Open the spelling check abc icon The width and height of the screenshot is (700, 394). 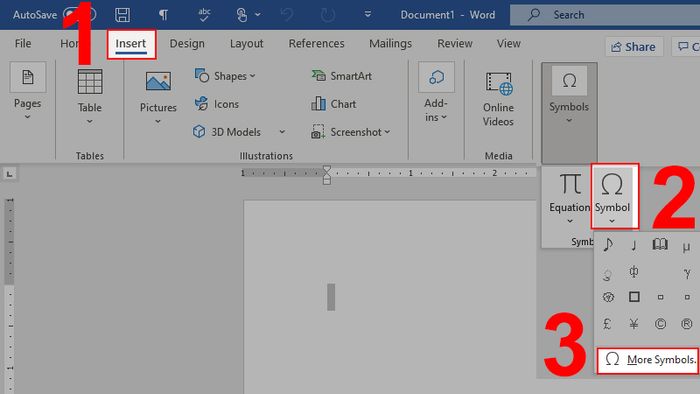[x=204, y=15]
